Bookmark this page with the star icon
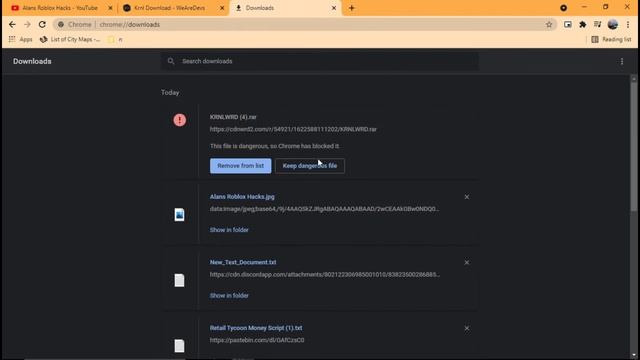This screenshot has width=640, height=360. 549,24
